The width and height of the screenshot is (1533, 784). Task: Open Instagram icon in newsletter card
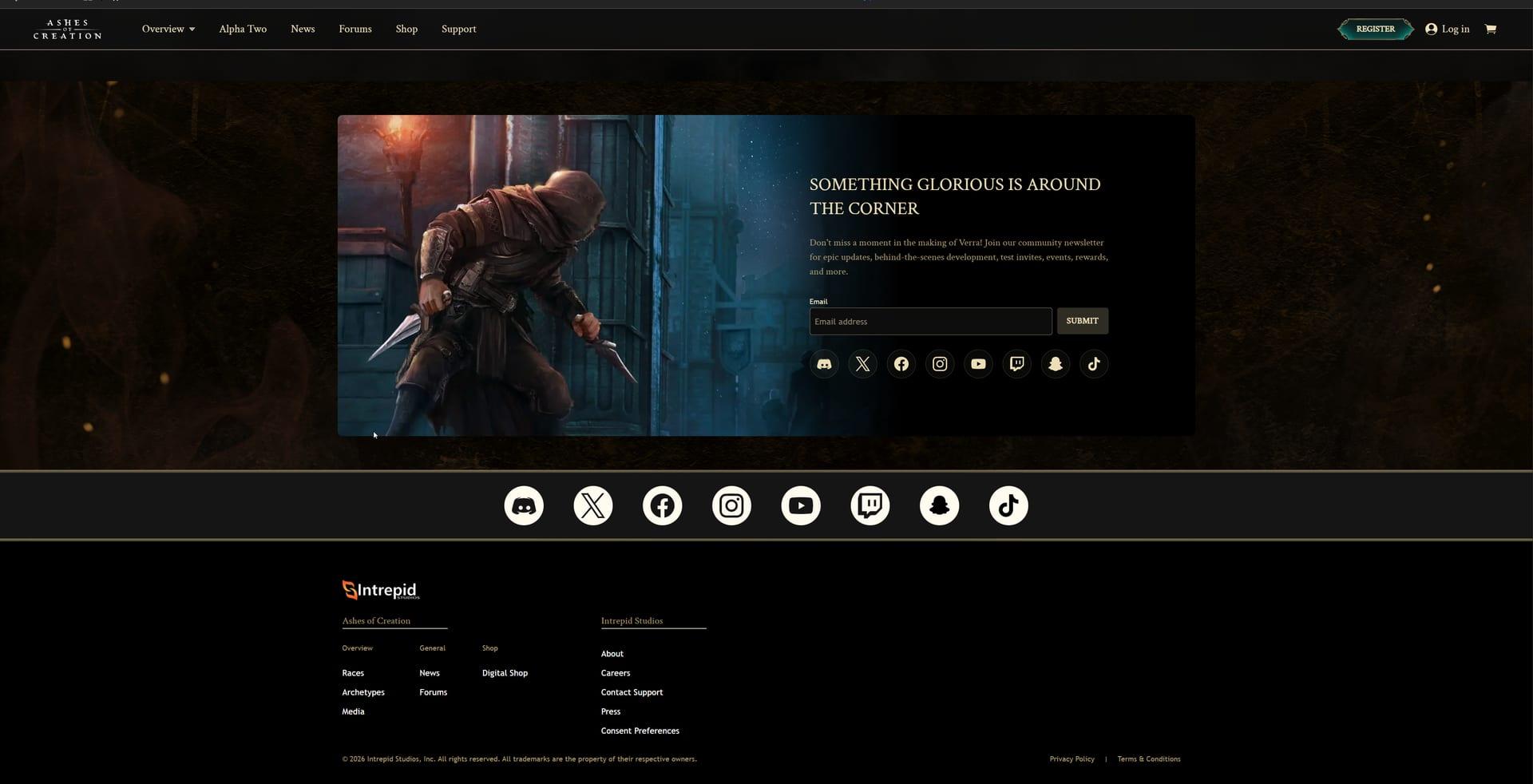[940, 364]
